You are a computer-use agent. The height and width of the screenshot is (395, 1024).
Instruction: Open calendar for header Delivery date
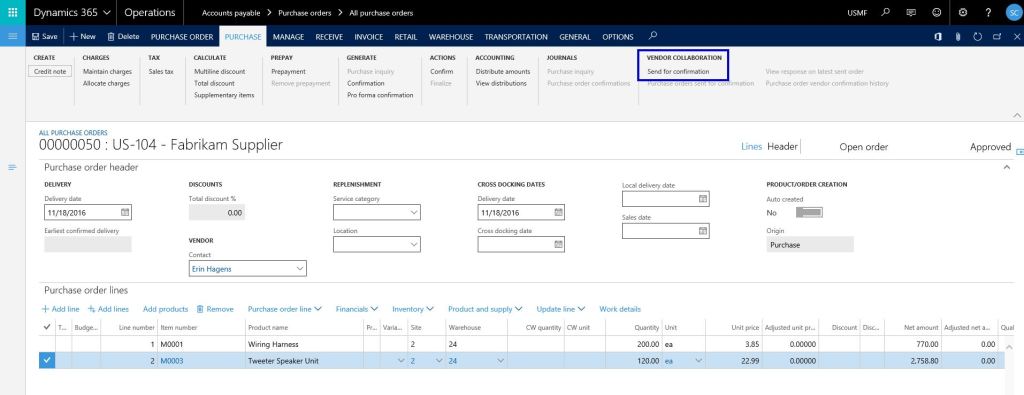(125, 212)
